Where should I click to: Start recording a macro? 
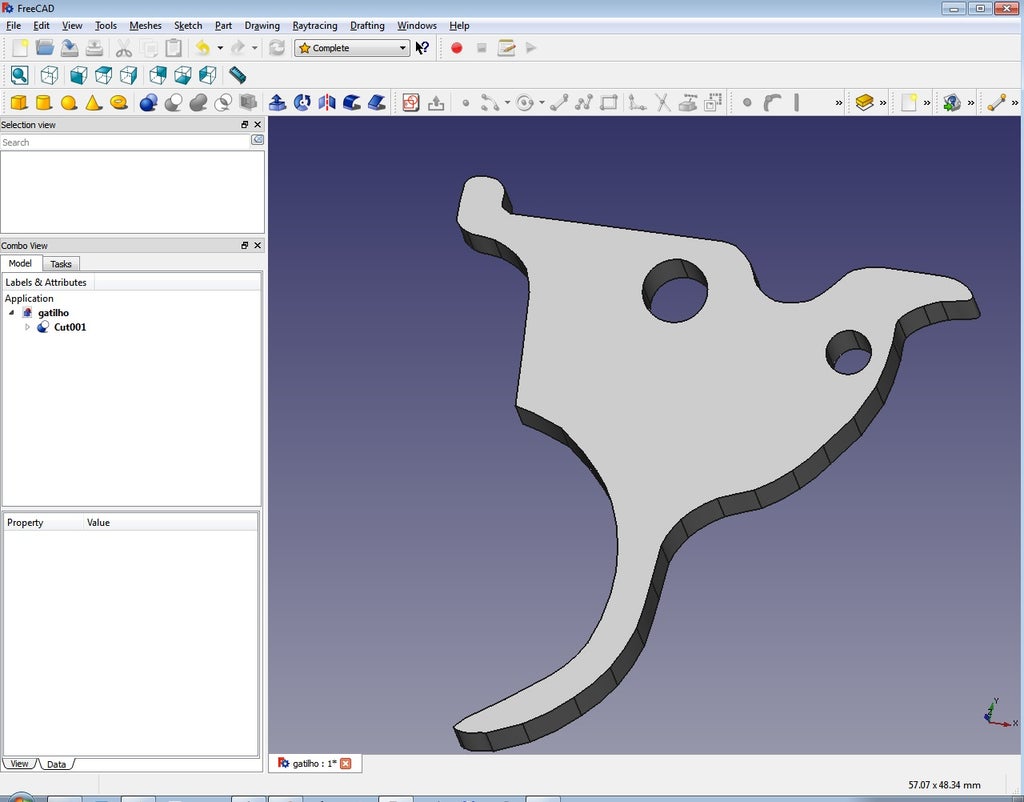click(456, 48)
